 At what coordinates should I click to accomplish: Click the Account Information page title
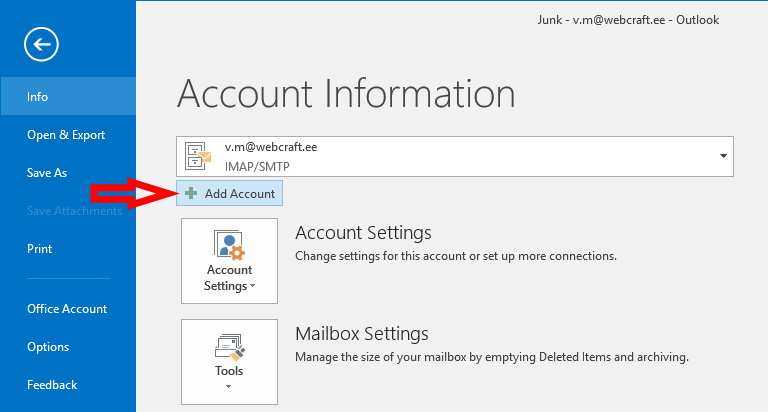point(346,94)
